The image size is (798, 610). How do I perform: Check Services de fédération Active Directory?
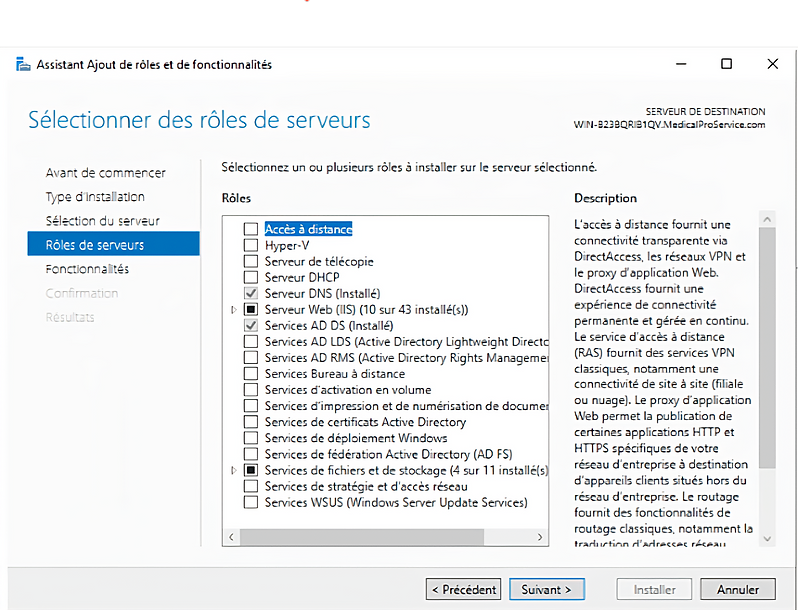click(250, 454)
